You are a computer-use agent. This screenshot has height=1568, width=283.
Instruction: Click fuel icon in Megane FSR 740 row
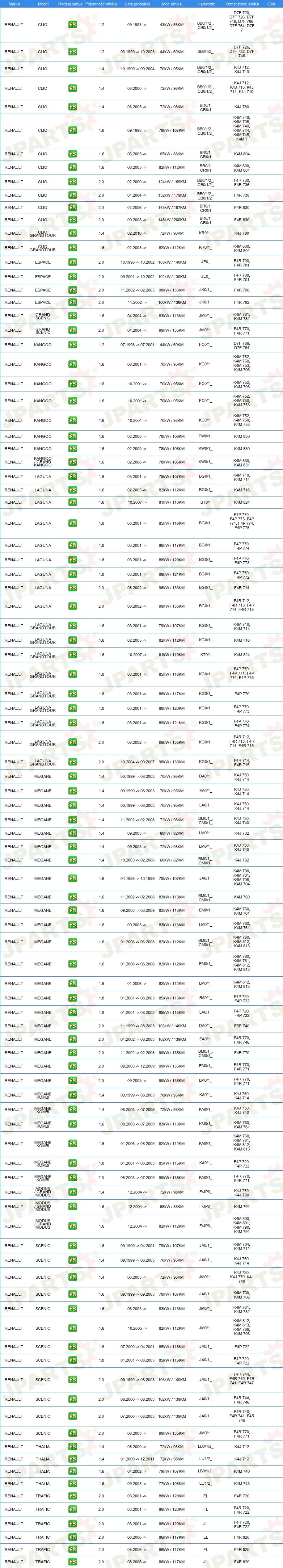[72, 1026]
